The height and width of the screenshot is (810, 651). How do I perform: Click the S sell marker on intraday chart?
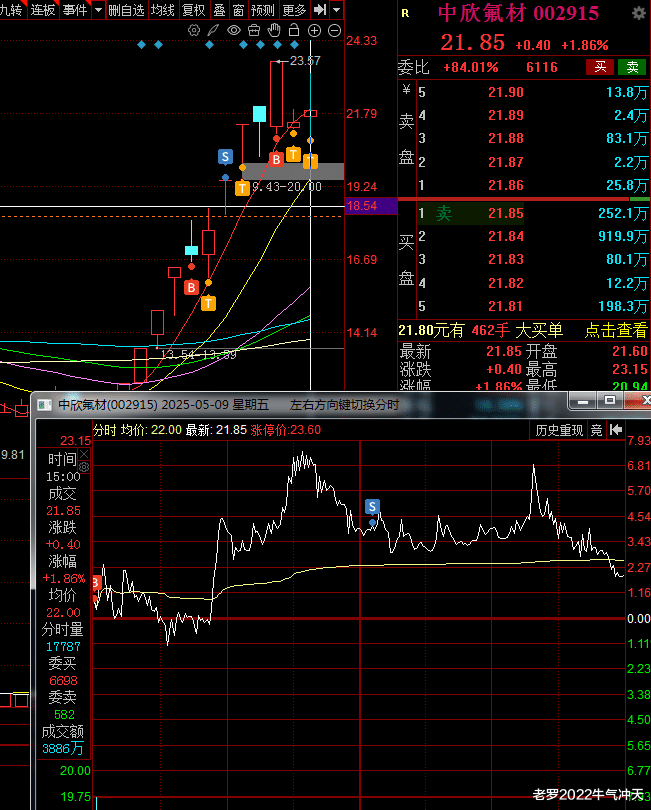pyautogui.click(x=373, y=506)
